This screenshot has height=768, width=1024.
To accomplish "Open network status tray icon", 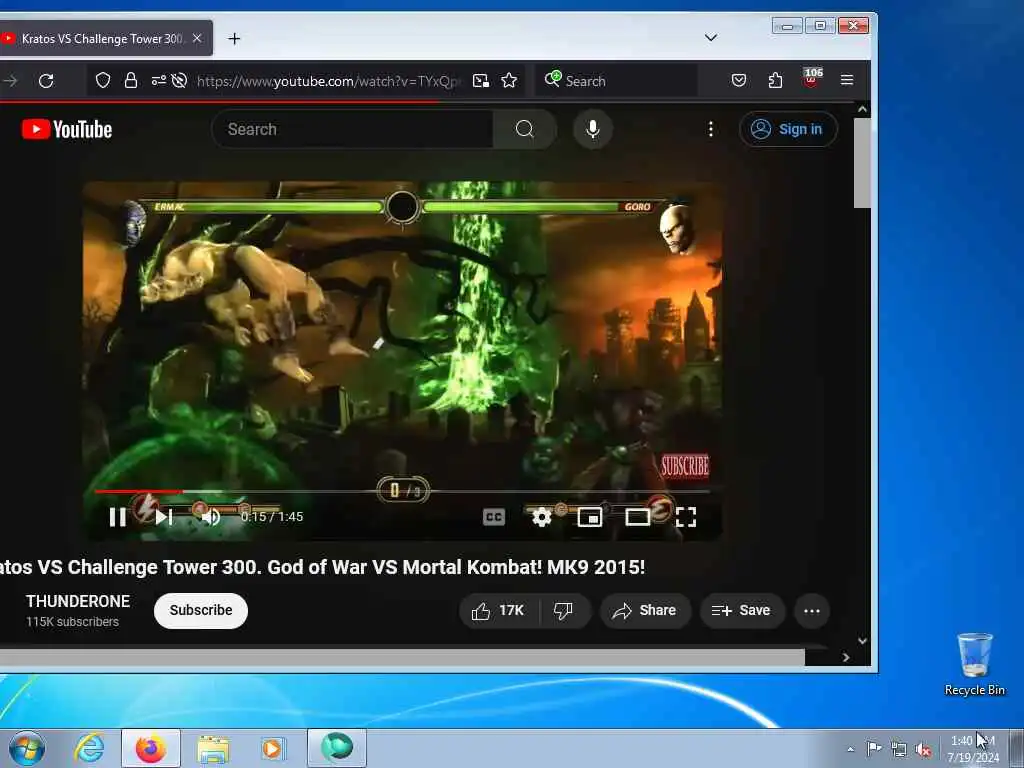I will [x=899, y=749].
